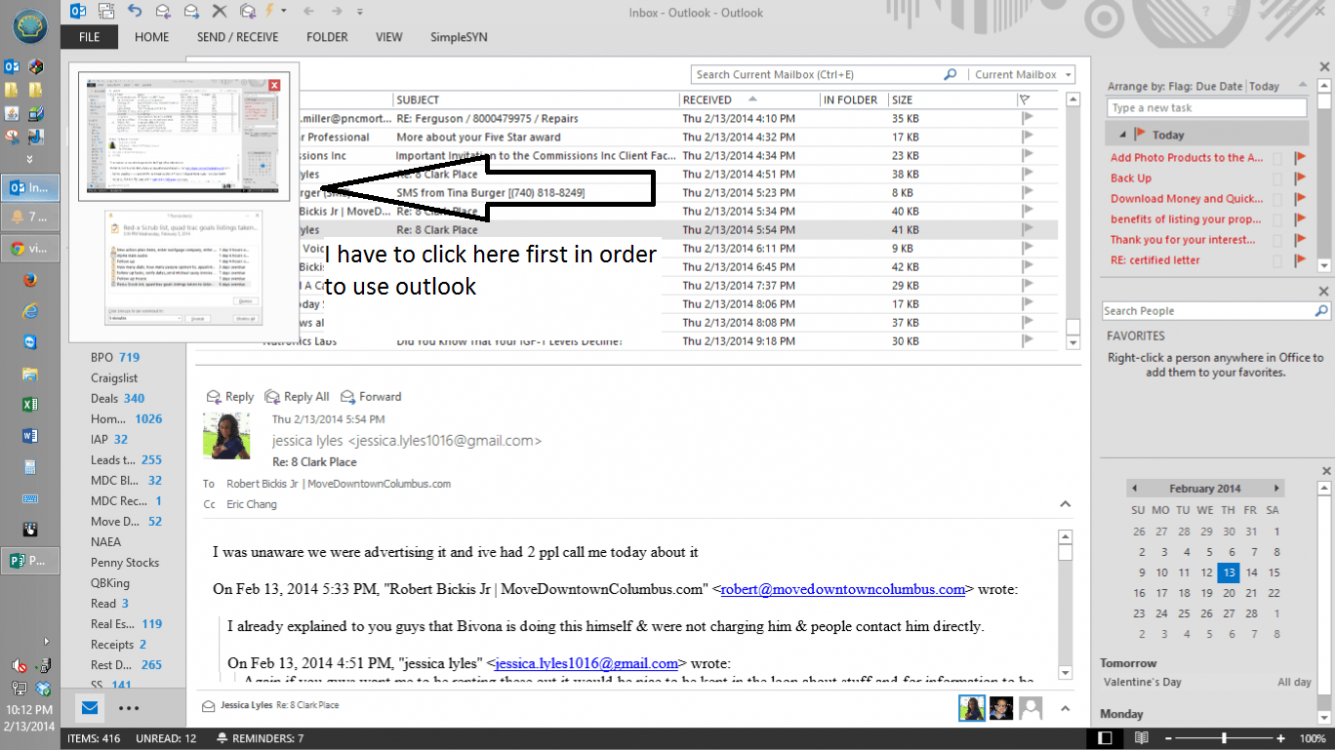This screenshot has width=1335, height=750.
Task: Click the Send/Receive All Folders icon in quick access toolbar
Action: pos(106,11)
